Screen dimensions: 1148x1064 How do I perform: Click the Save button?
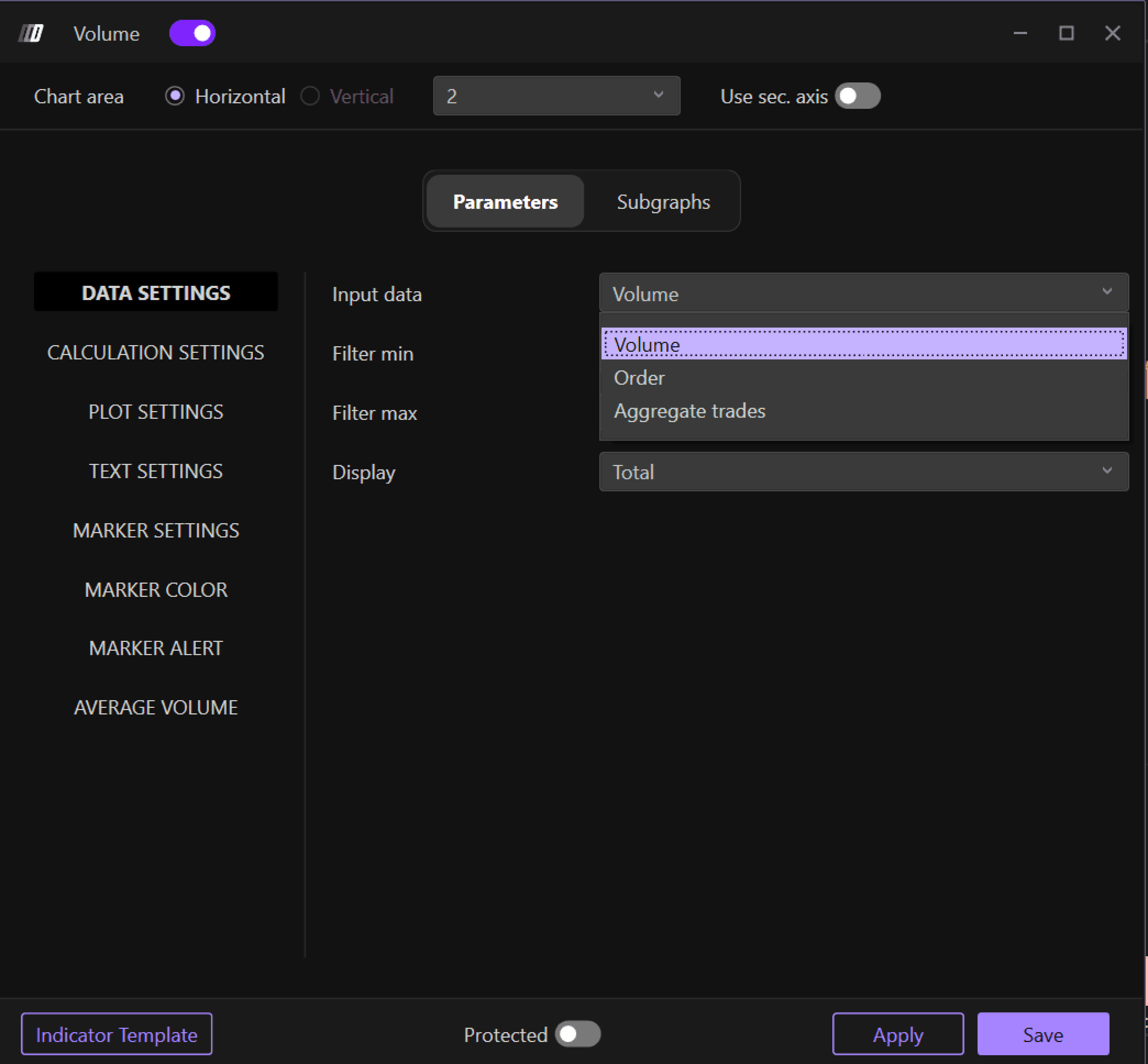coord(1043,1034)
